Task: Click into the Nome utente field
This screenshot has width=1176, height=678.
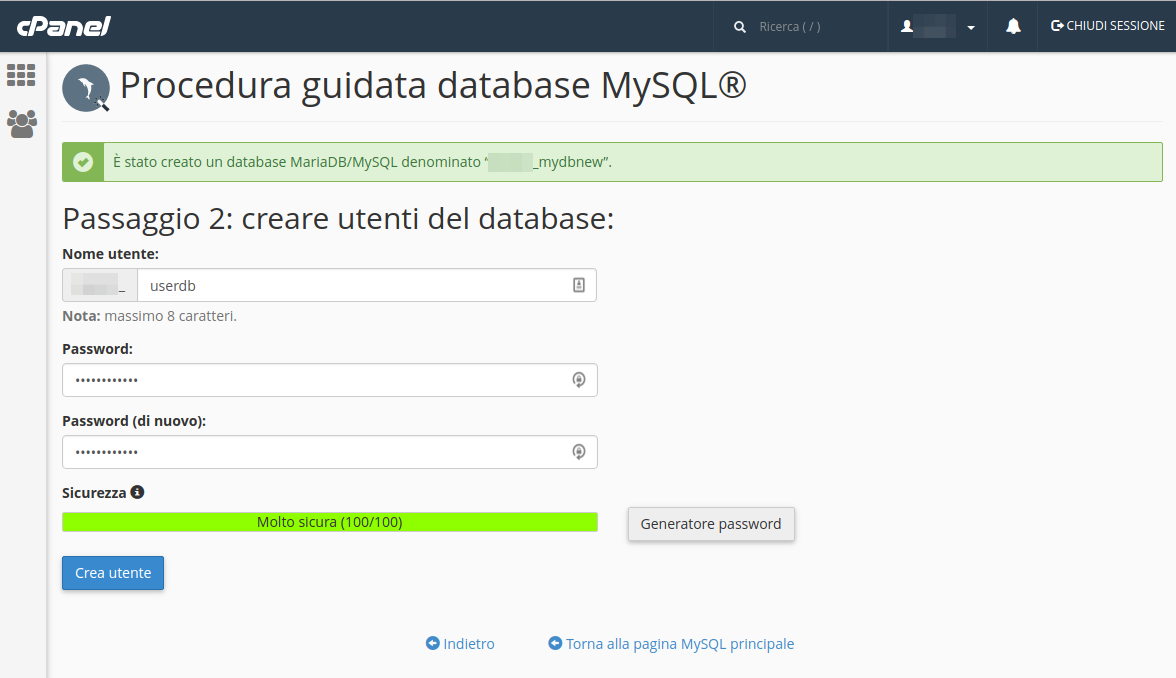Action: tap(367, 285)
